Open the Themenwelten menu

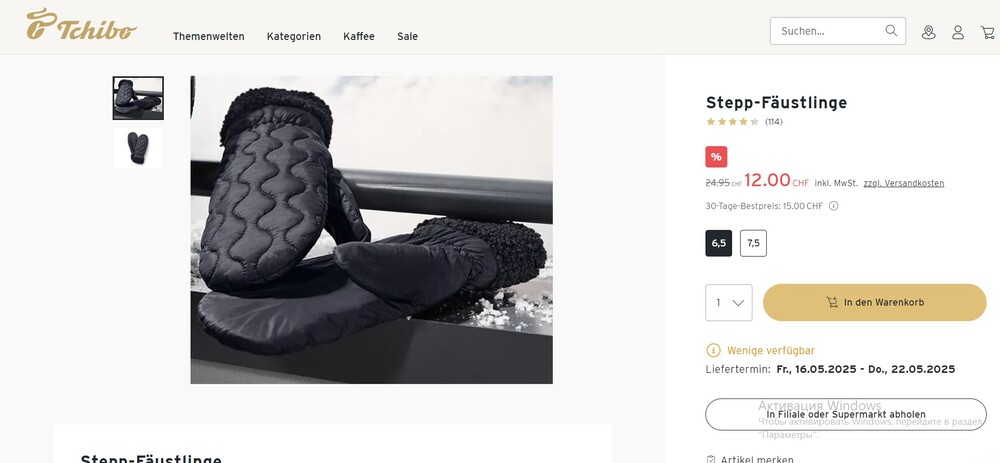pyautogui.click(x=209, y=36)
